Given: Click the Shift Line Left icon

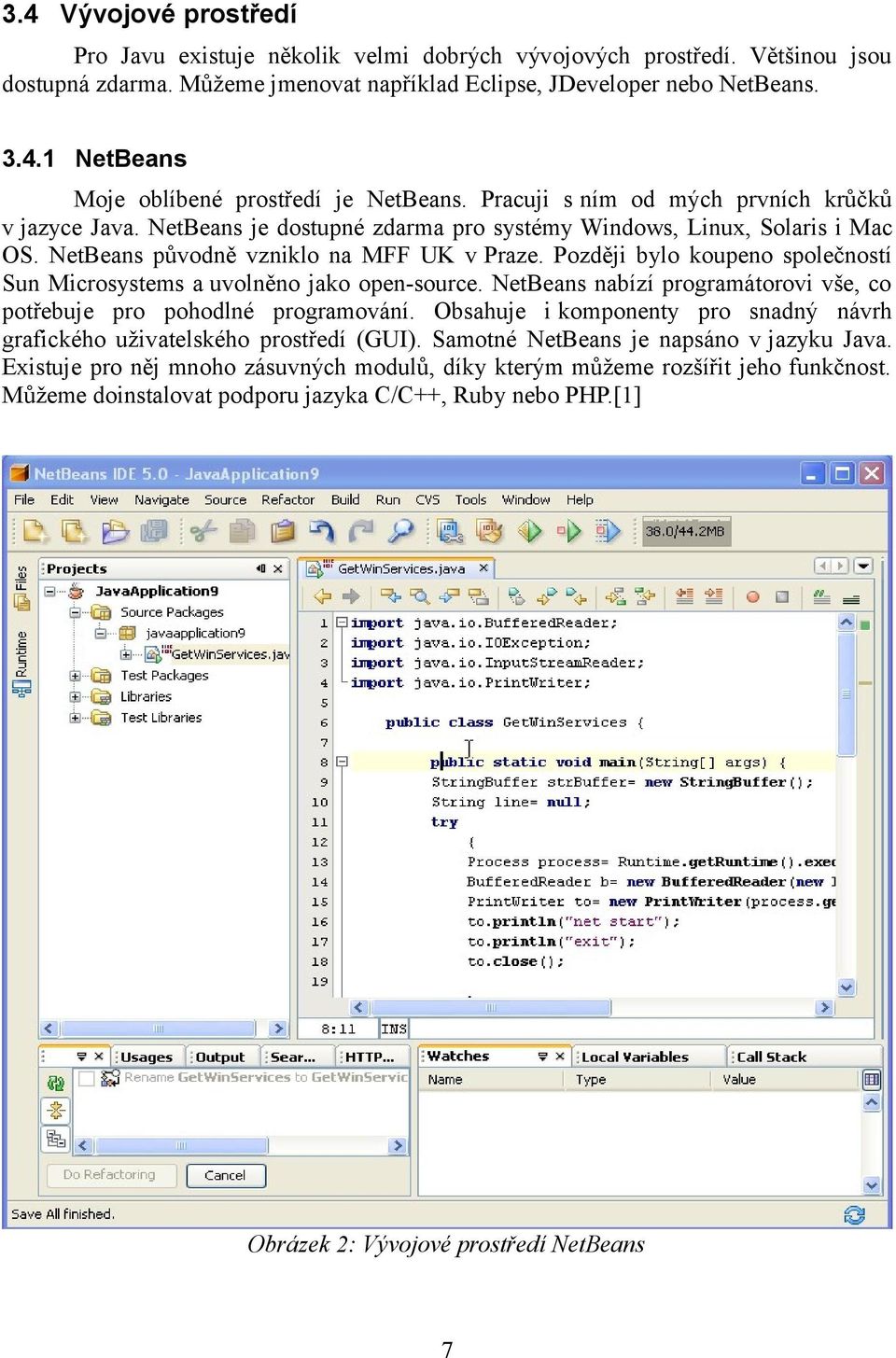Looking at the screenshot, I should coord(684,596).
